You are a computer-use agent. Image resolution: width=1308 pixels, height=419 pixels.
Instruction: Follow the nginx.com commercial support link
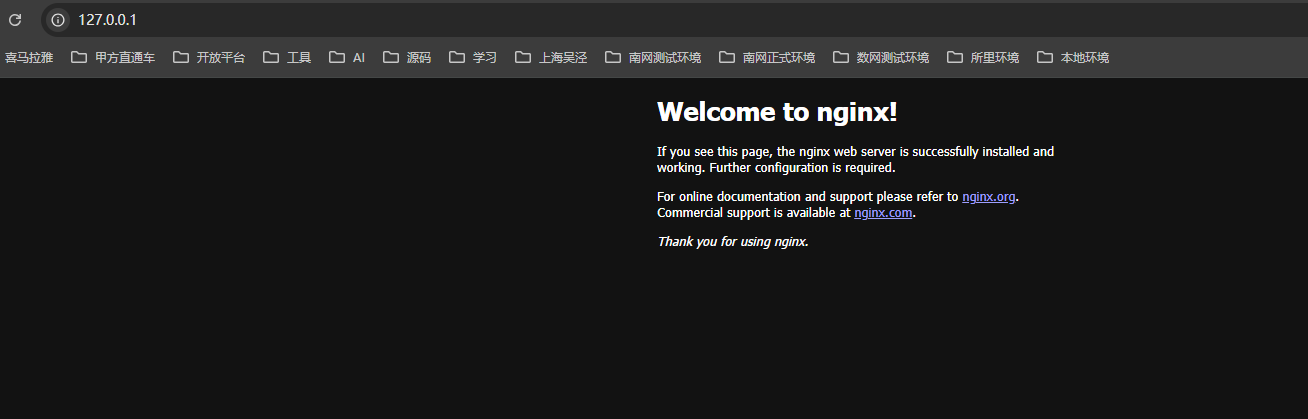(883, 213)
